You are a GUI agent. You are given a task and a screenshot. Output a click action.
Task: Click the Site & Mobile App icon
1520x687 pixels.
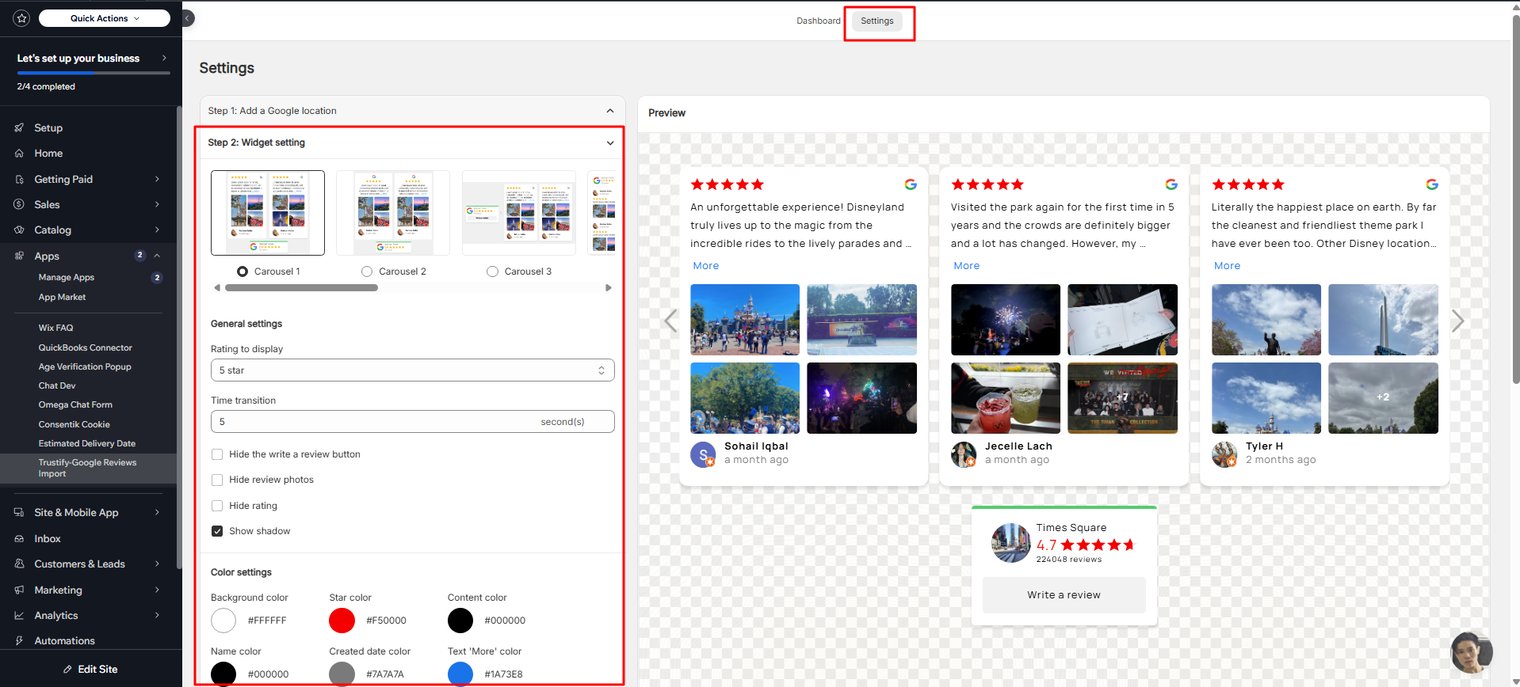20,512
